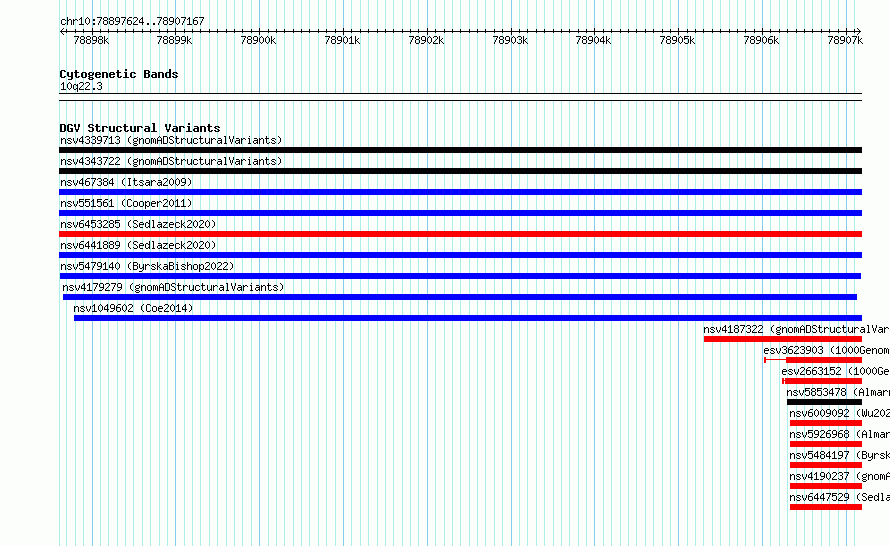Open the nsv6441889 (Sedlazeck2020) label
Image resolution: width=890 pixels, height=546 pixels.
click(138, 245)
